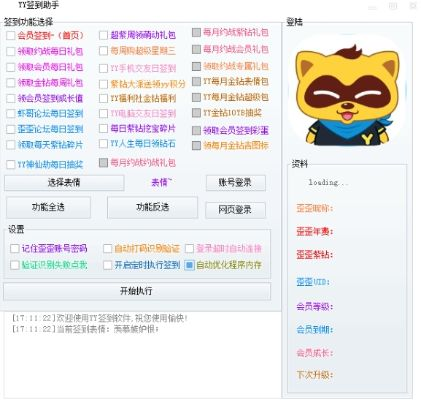
Task: Open 账号登录 account login
Action: pyautogui.click(x=236, y=183)
